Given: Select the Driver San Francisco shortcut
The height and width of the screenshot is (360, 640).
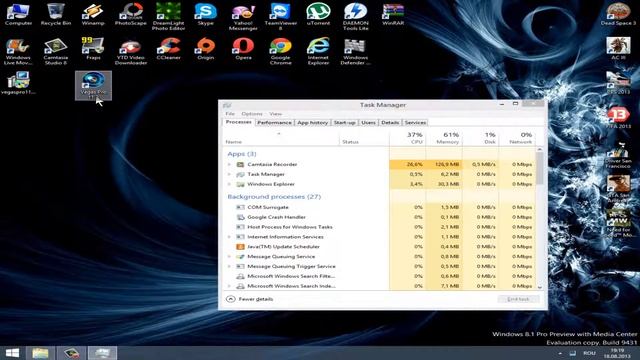Looking at the screenshot, I should 618,155.
